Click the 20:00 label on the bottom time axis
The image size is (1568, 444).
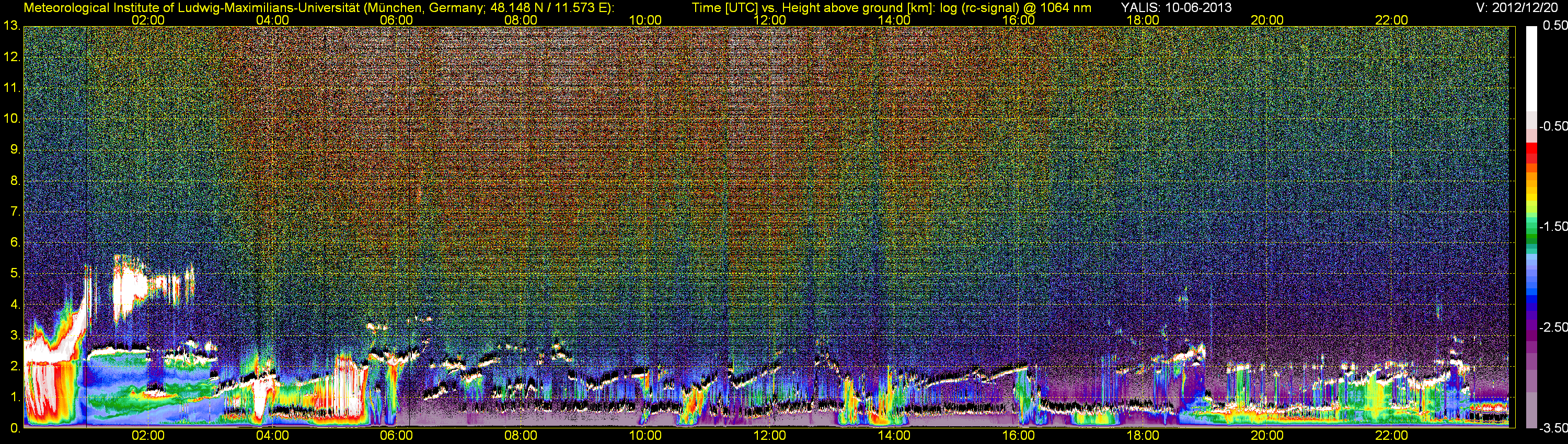pos(1267,436)
